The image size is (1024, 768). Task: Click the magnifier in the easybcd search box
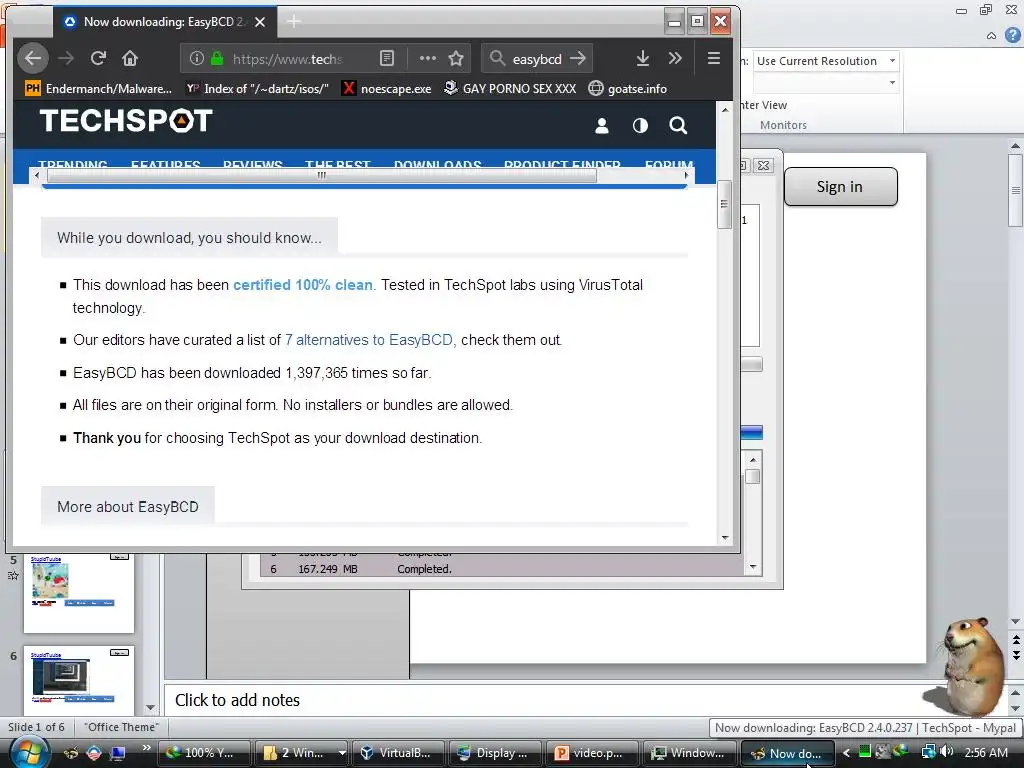click(x=497, y=59)
